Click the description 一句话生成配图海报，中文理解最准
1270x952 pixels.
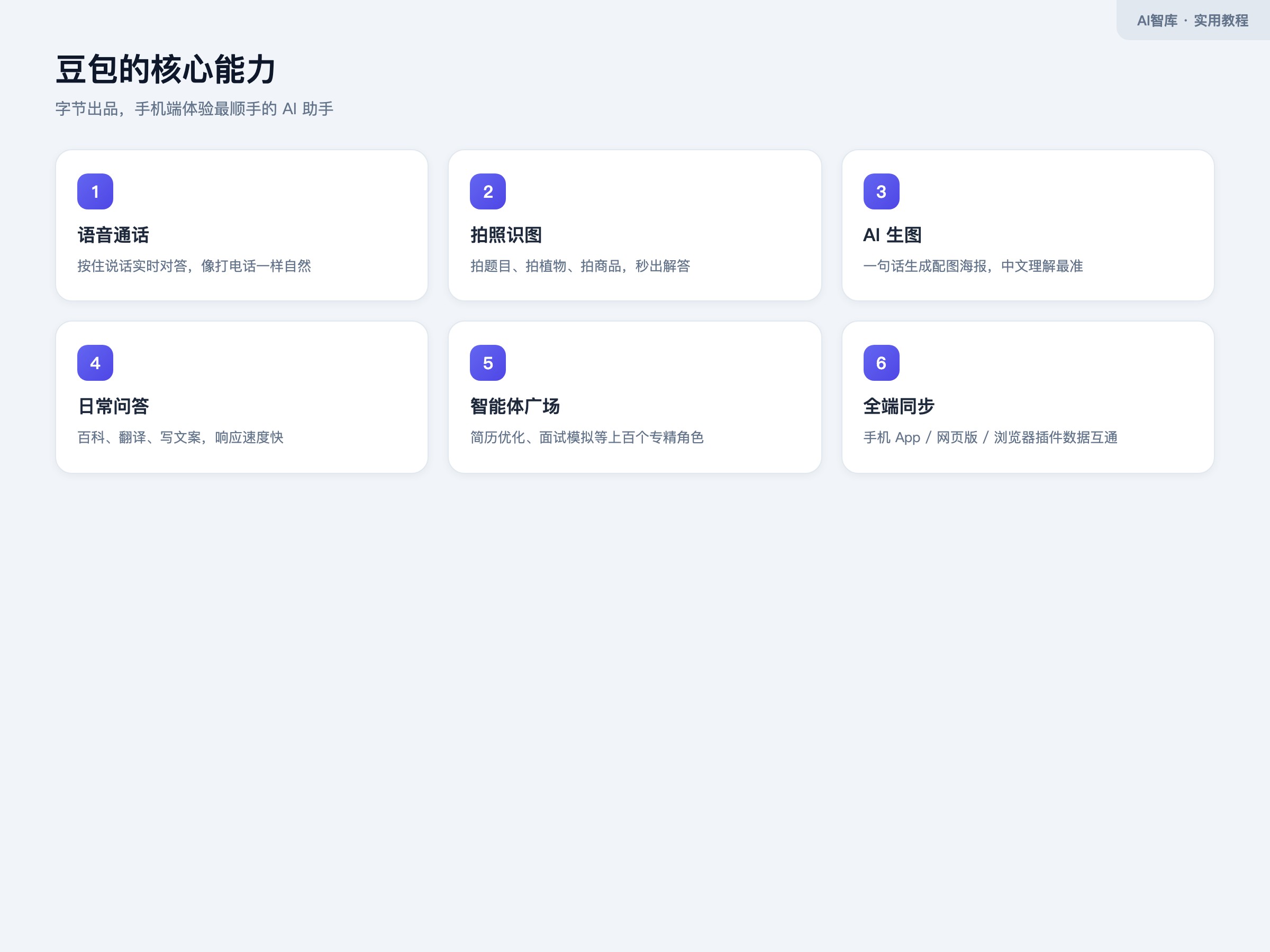pyautogui.click(x=973, y=266)
